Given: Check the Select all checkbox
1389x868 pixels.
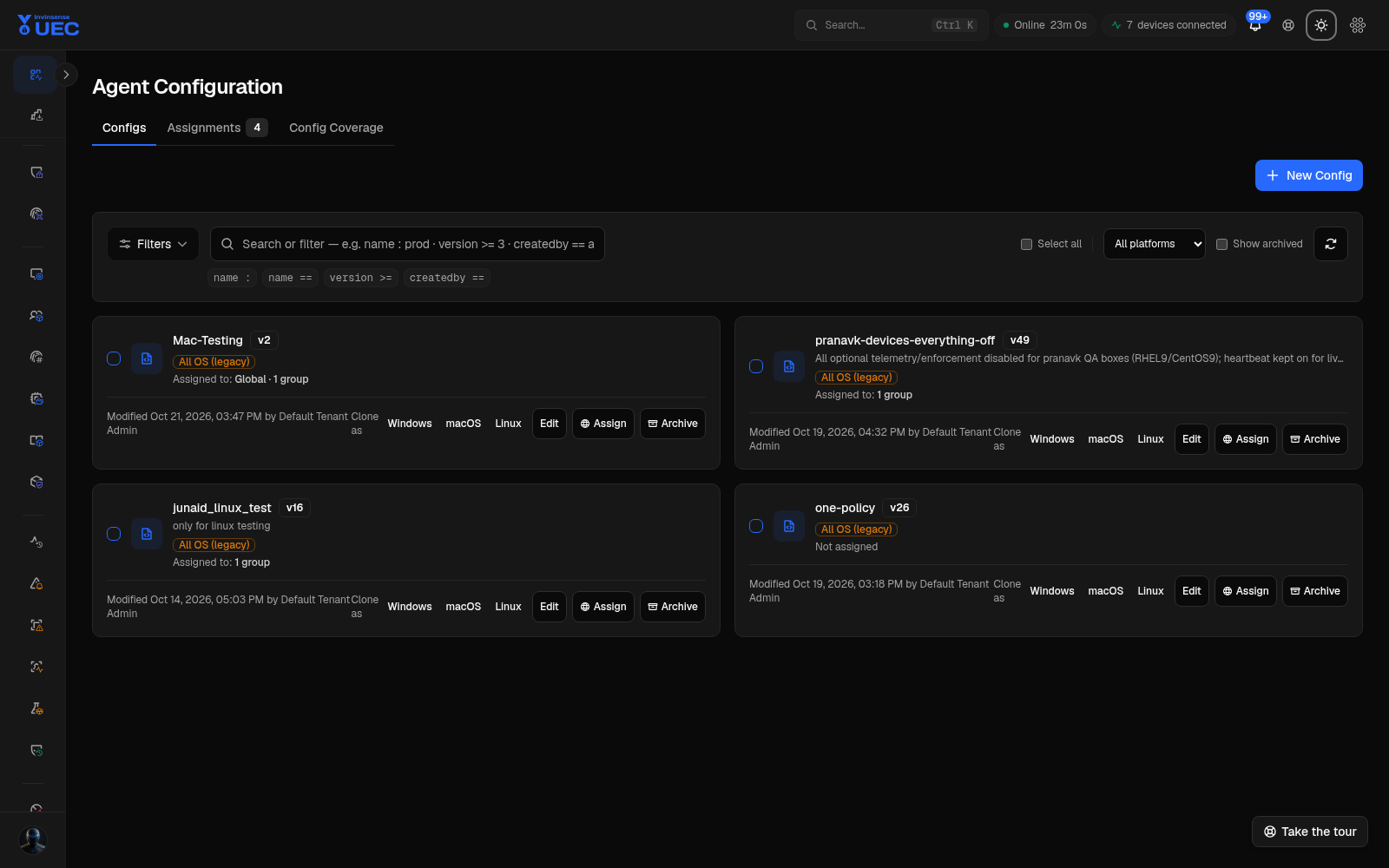Looking at the screenshot, I should (1026, 244).
